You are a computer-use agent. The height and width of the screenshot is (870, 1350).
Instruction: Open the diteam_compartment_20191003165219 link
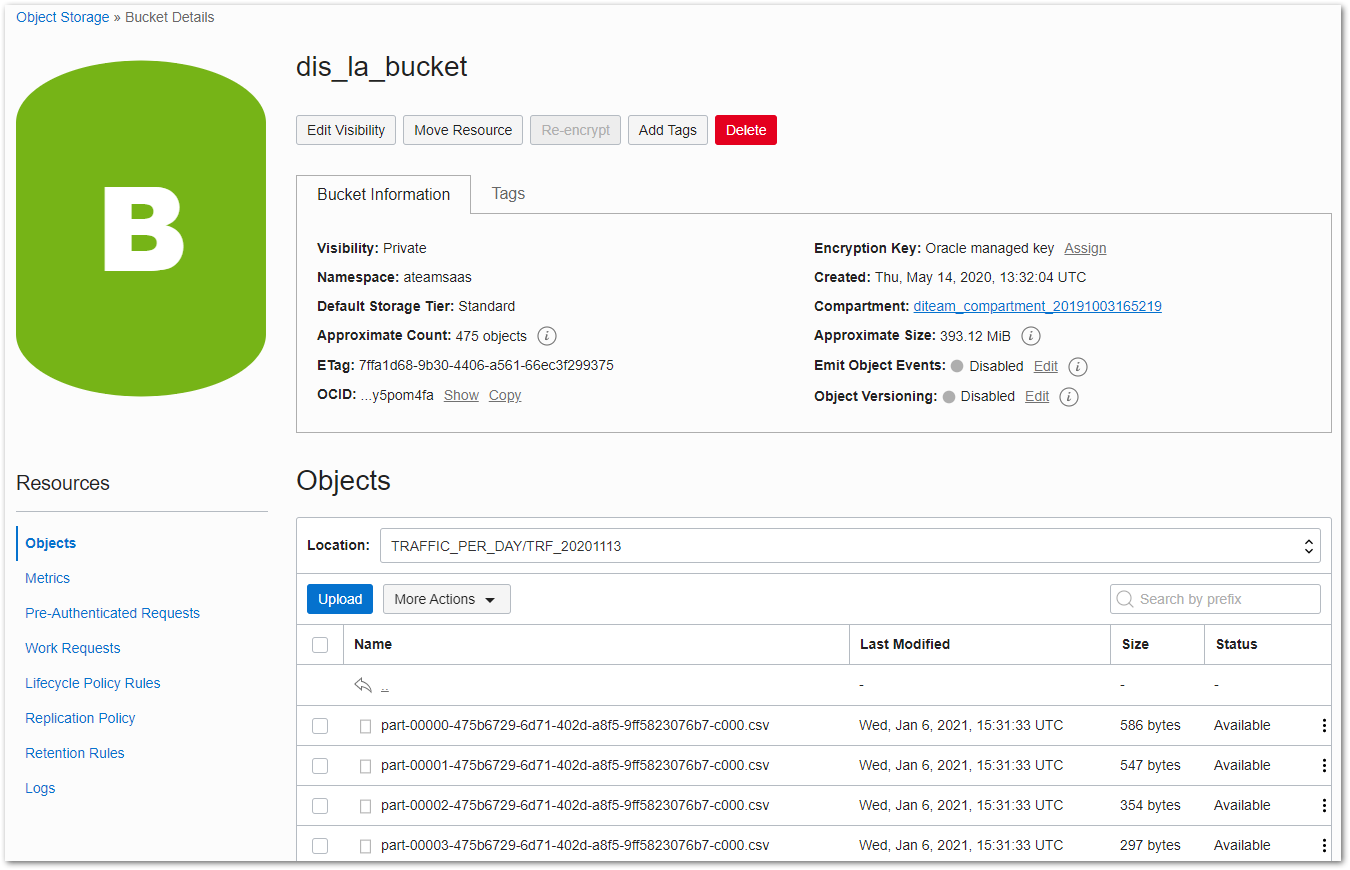(1037, 306)
